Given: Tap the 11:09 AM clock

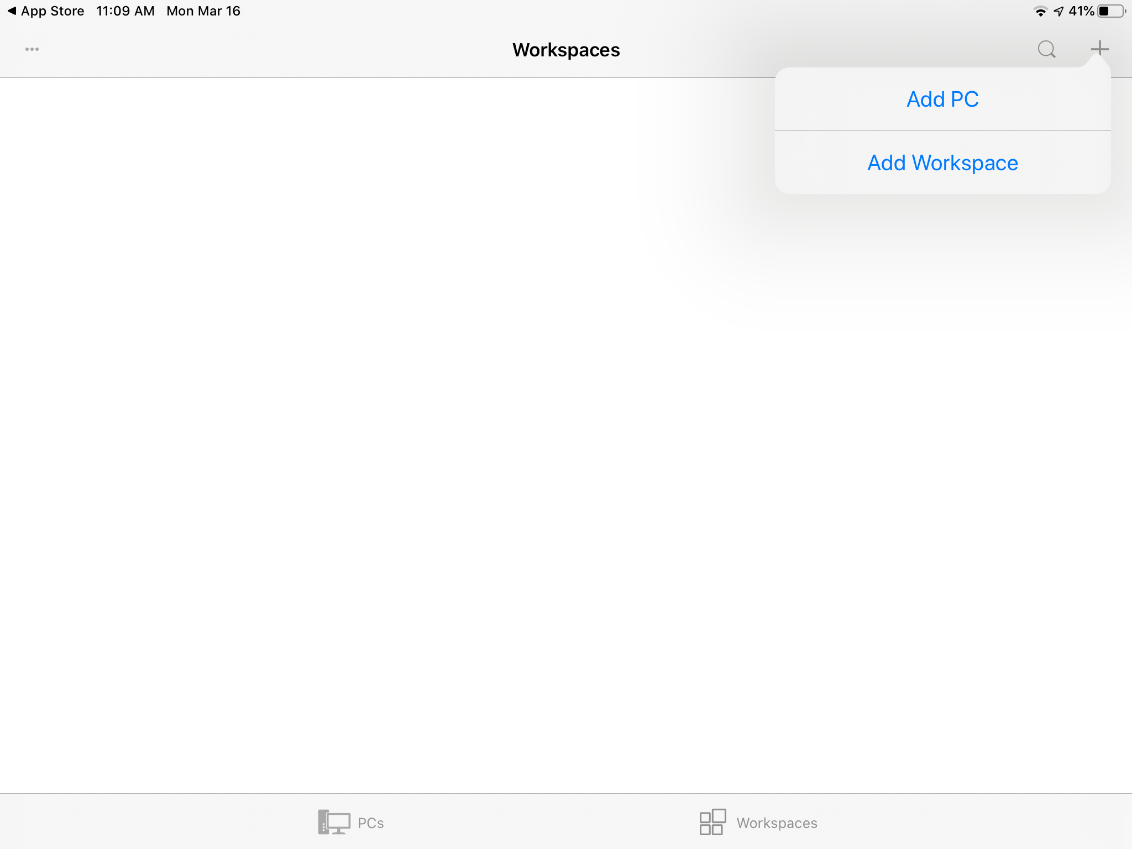Looking at the screenshot, I should 125,11.
